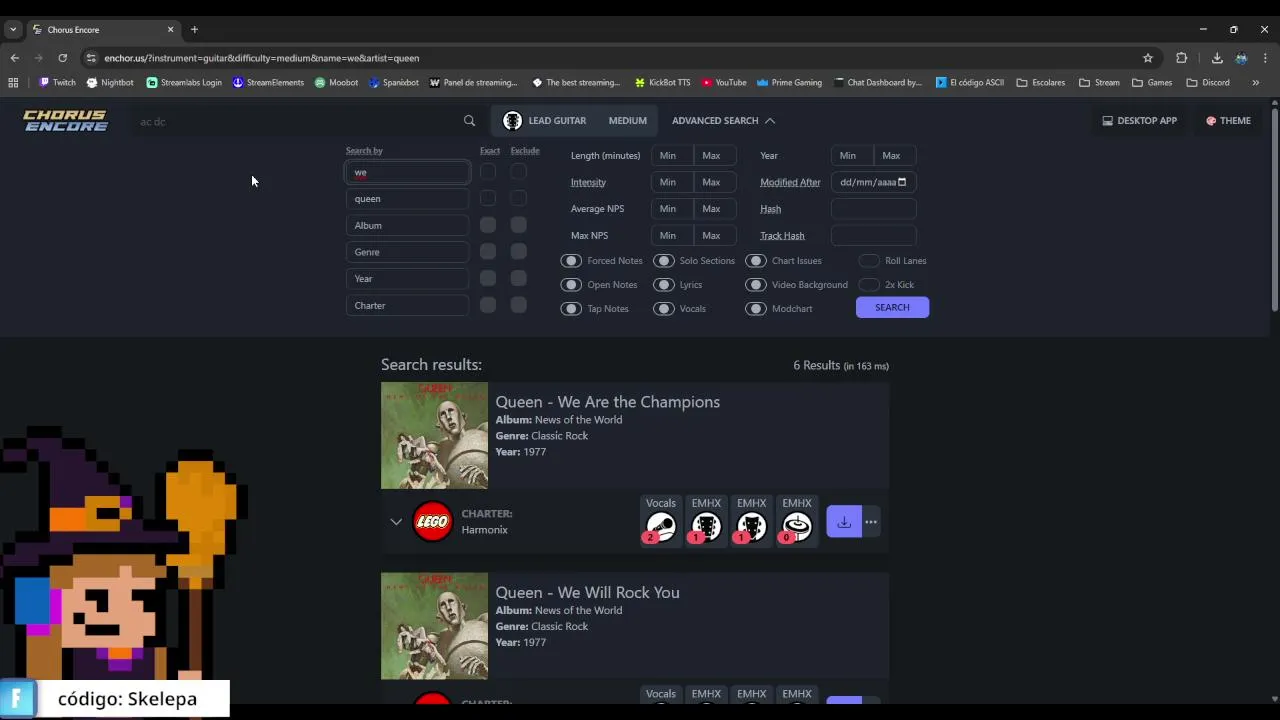The width and height of the screenshot is (1280, 720).
Task: Open the Games bookmark folder
Action: [1152, 83]
